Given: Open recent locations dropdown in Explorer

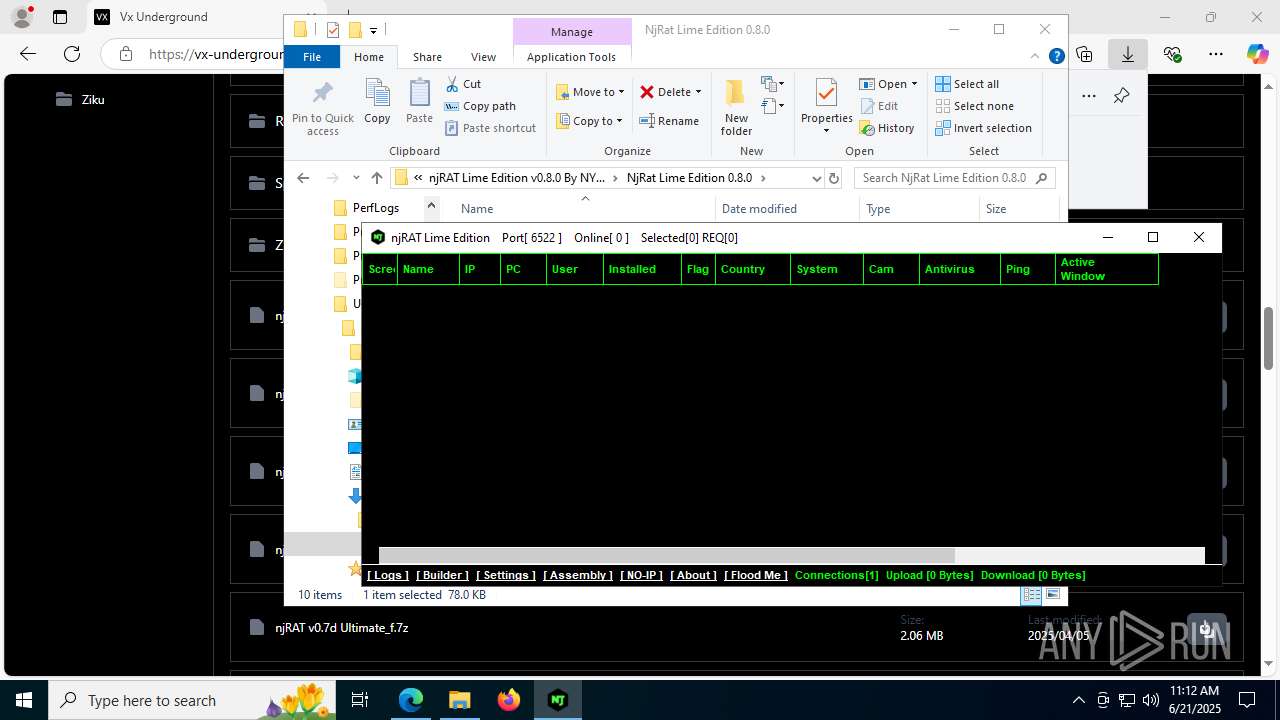Looking at the screenshot, I should click(x=356, y=178).
